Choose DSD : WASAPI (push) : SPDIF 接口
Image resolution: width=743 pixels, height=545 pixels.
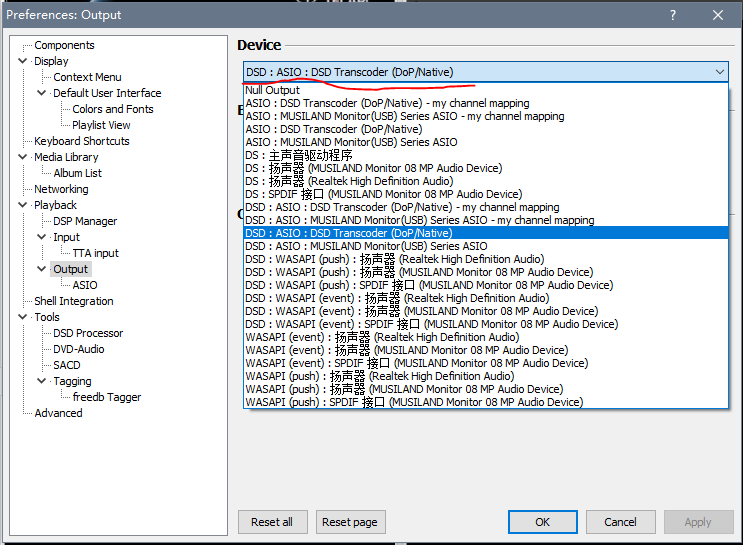click(x=486, y=285)
